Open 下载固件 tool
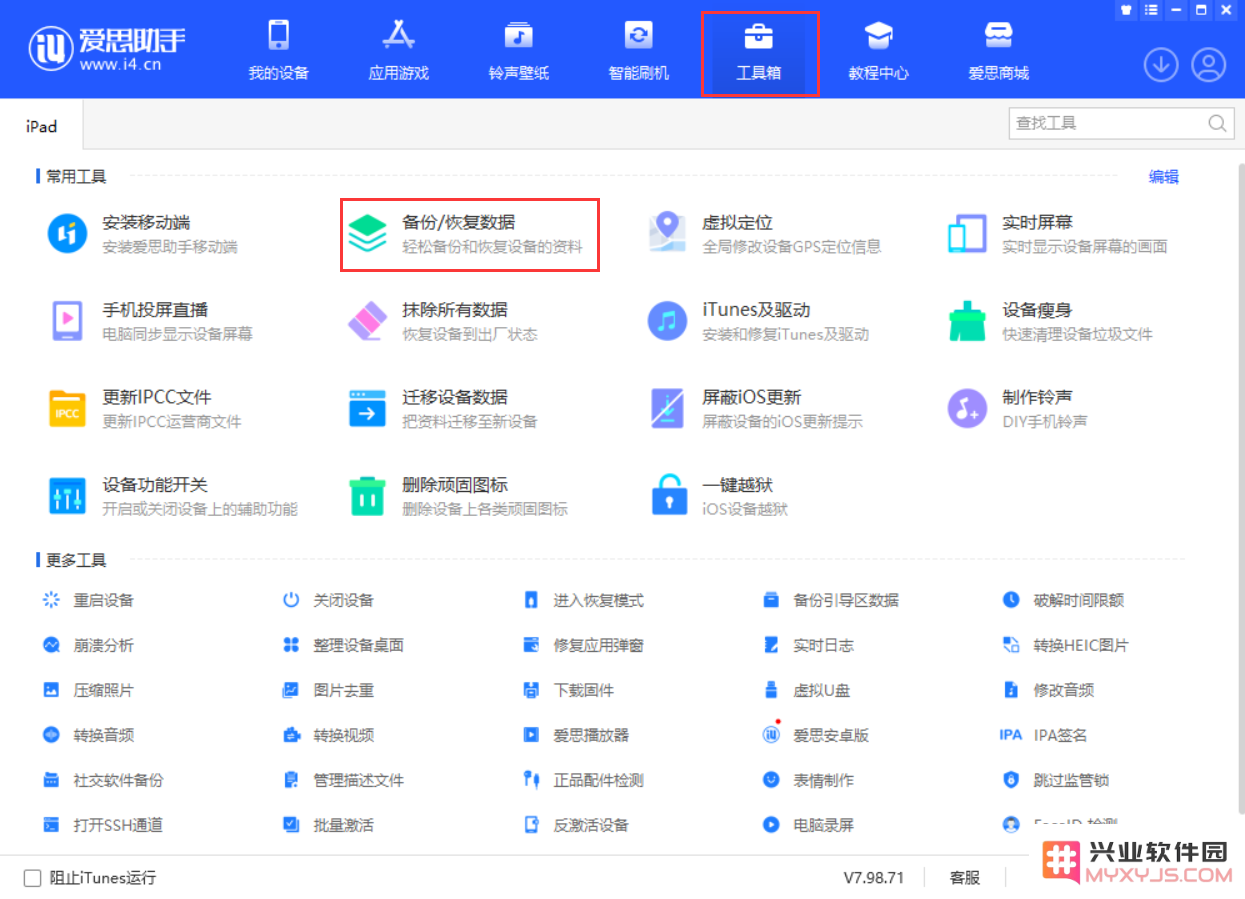This screenshot has width=1245, height=899. [569, 690]
